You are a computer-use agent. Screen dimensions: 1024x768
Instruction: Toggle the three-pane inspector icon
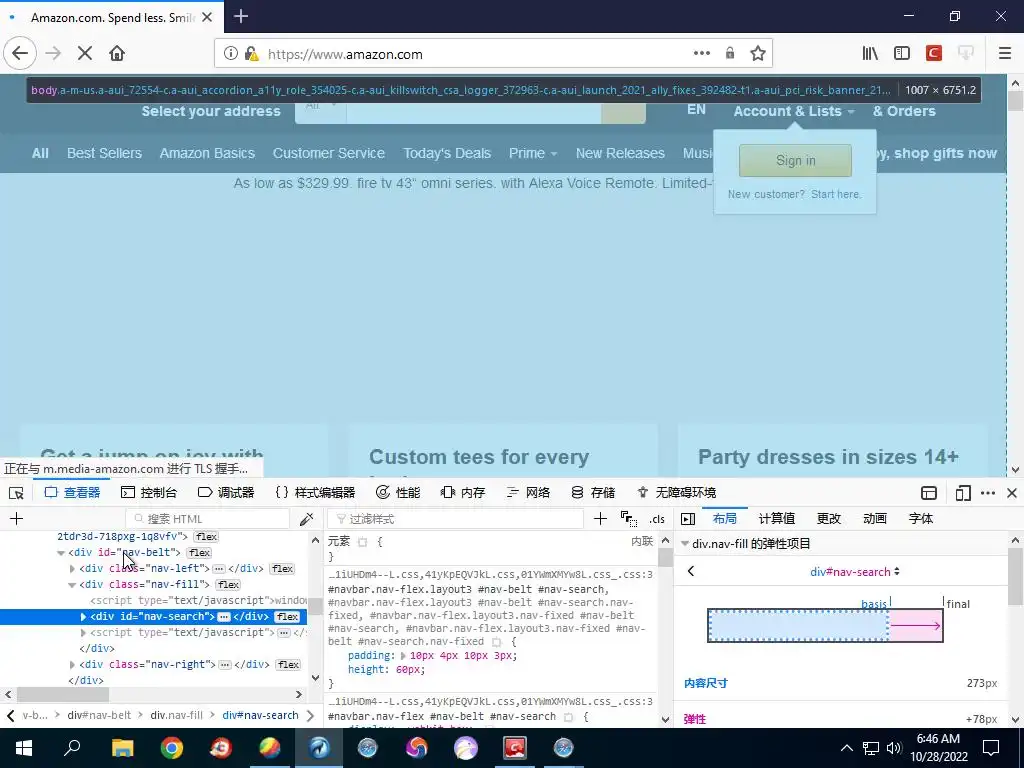[688, 519]
